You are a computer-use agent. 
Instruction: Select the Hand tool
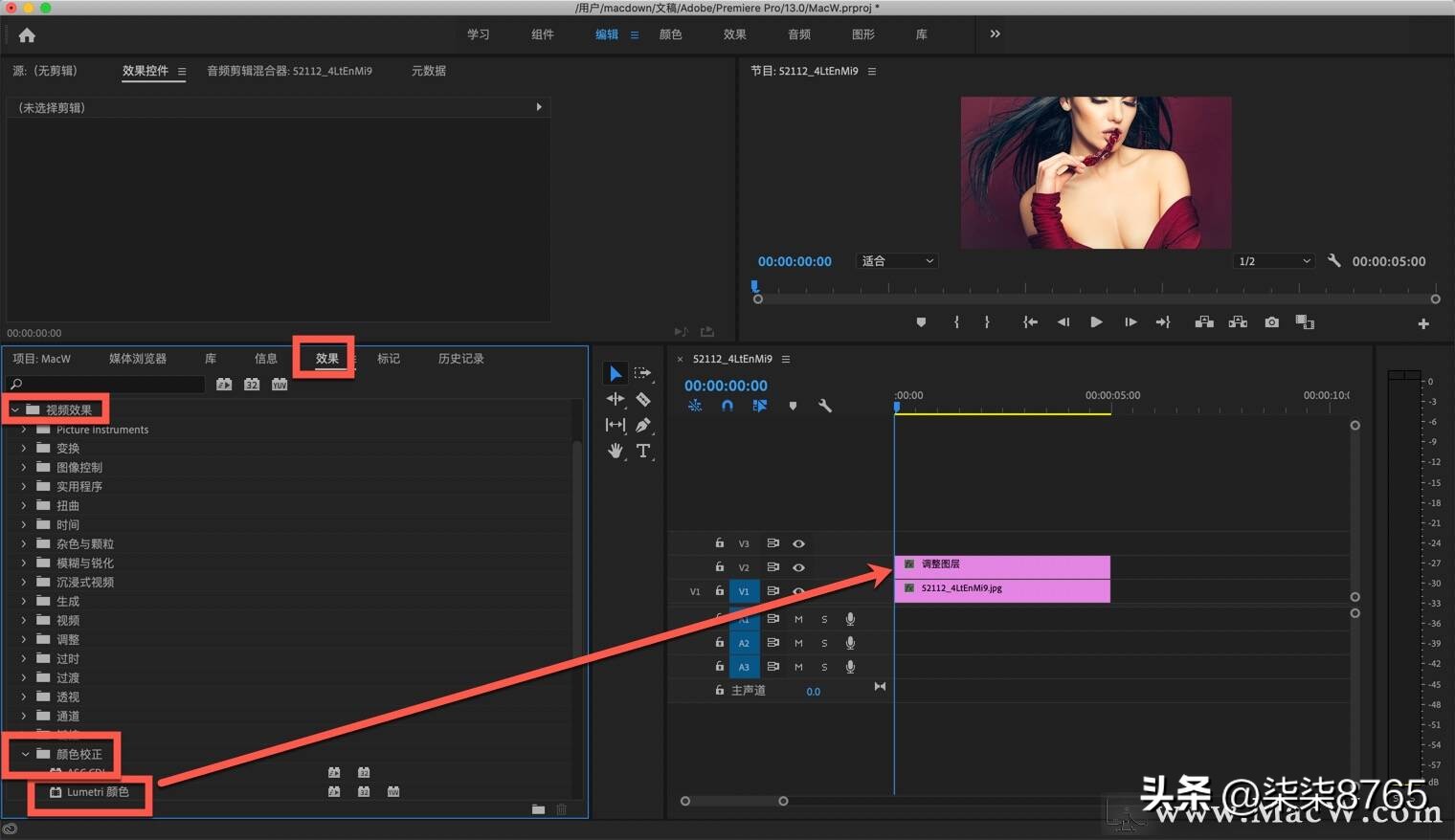[x=616, y=451]
